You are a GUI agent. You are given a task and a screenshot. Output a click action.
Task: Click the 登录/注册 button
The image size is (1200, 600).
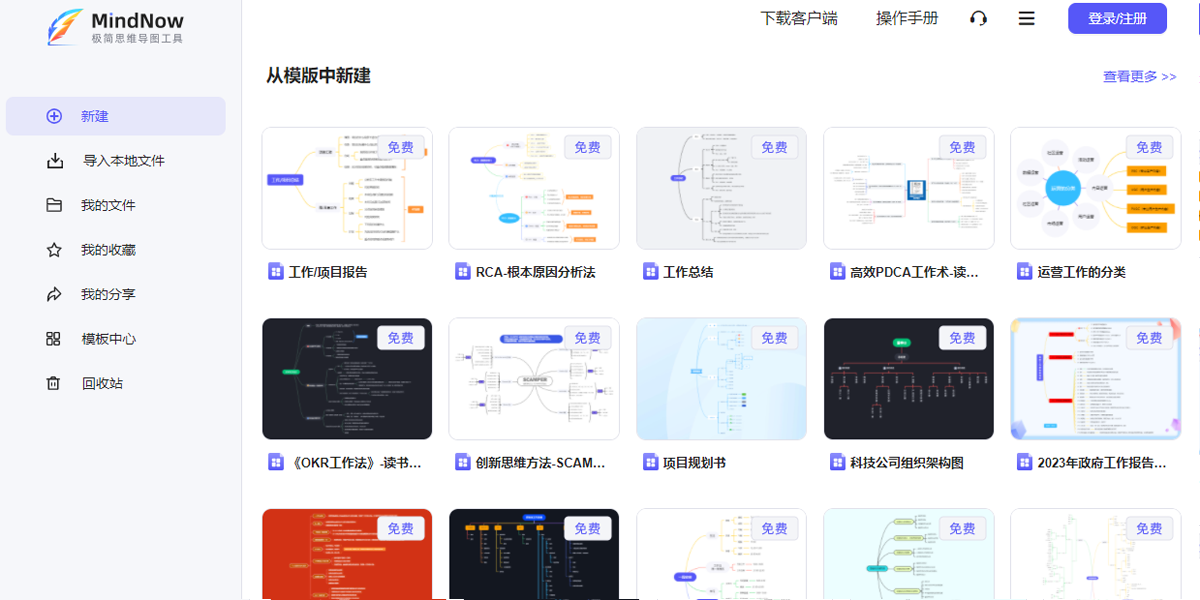click(x=1117, y=18)
